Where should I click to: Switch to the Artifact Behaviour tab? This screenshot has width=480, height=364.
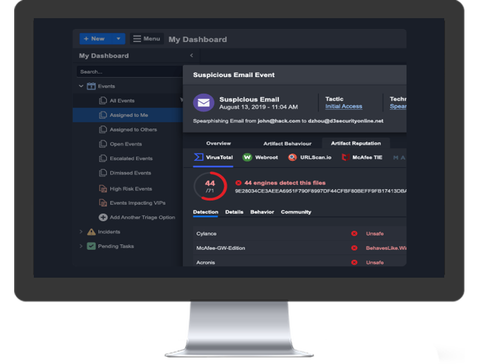(x=287, y=143)
